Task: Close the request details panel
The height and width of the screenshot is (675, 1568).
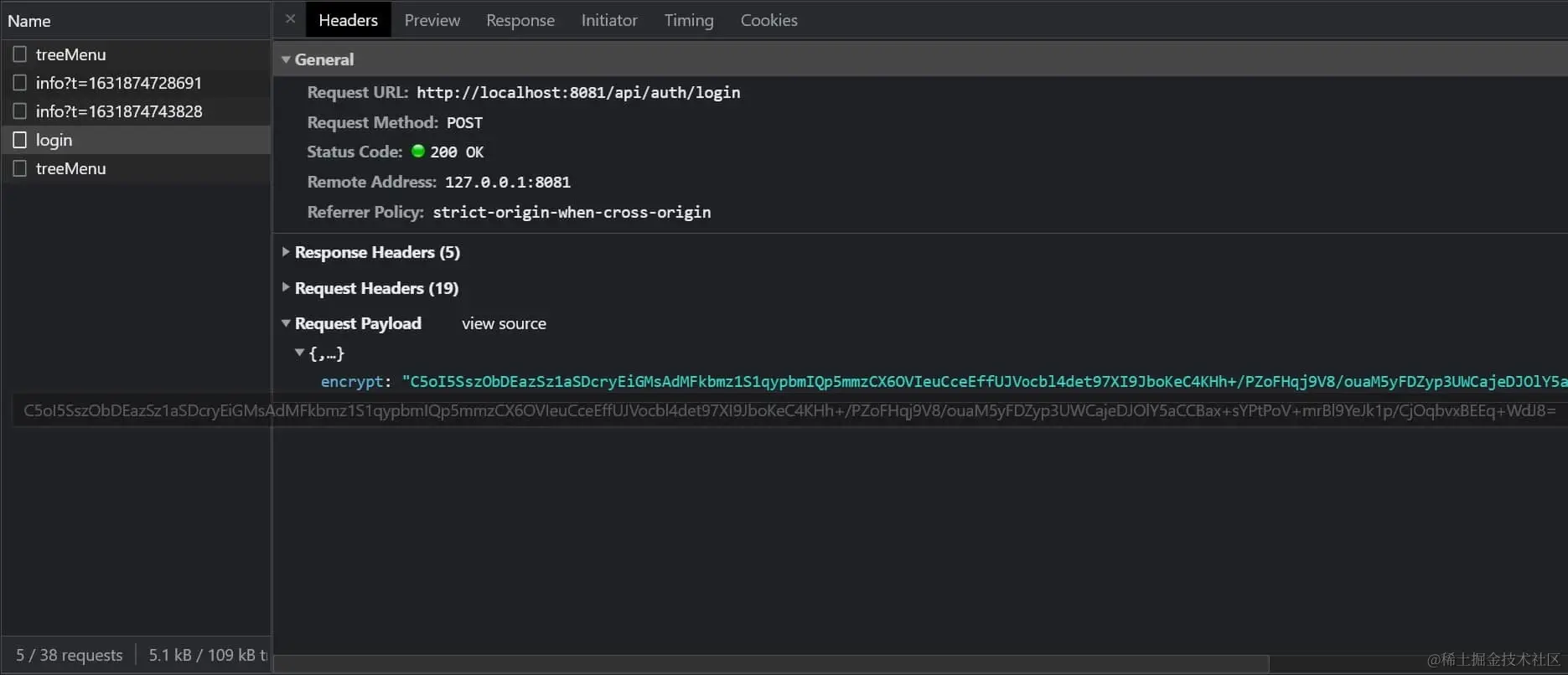Action: (x=290, y=19)
